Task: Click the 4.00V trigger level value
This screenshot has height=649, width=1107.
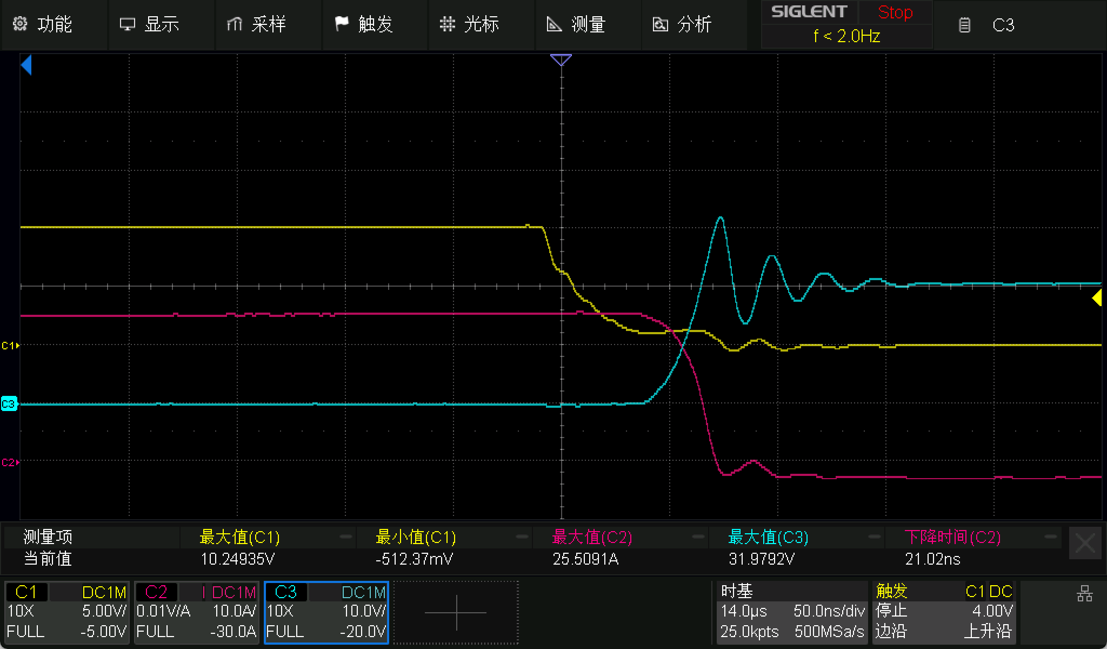Action: [x=993, y=612]
